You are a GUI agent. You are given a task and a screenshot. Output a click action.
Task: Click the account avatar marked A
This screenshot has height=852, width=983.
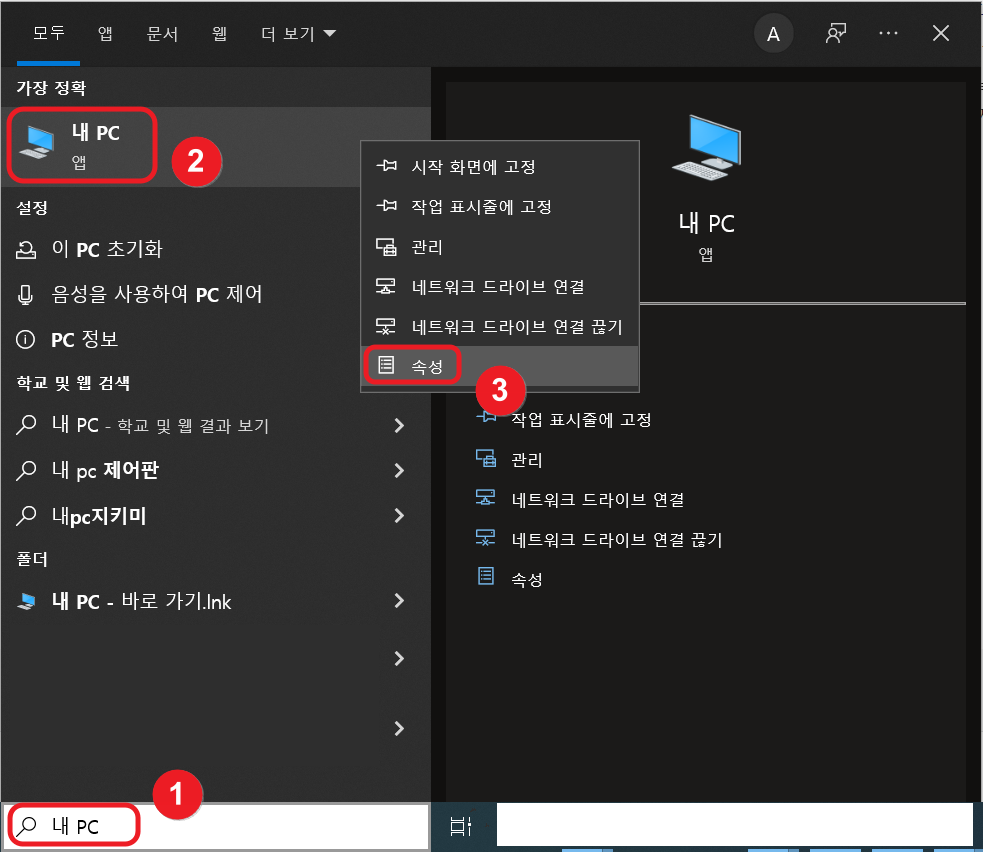773,33
